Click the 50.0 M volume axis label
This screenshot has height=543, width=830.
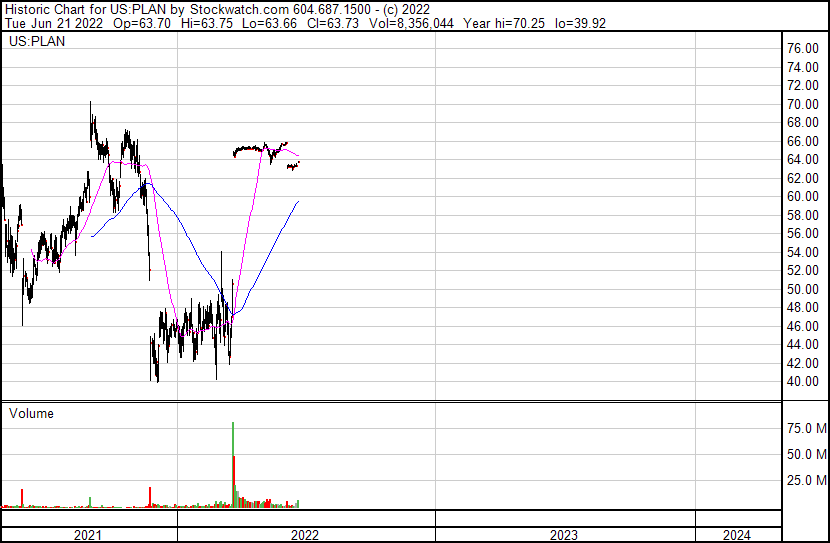806,454
